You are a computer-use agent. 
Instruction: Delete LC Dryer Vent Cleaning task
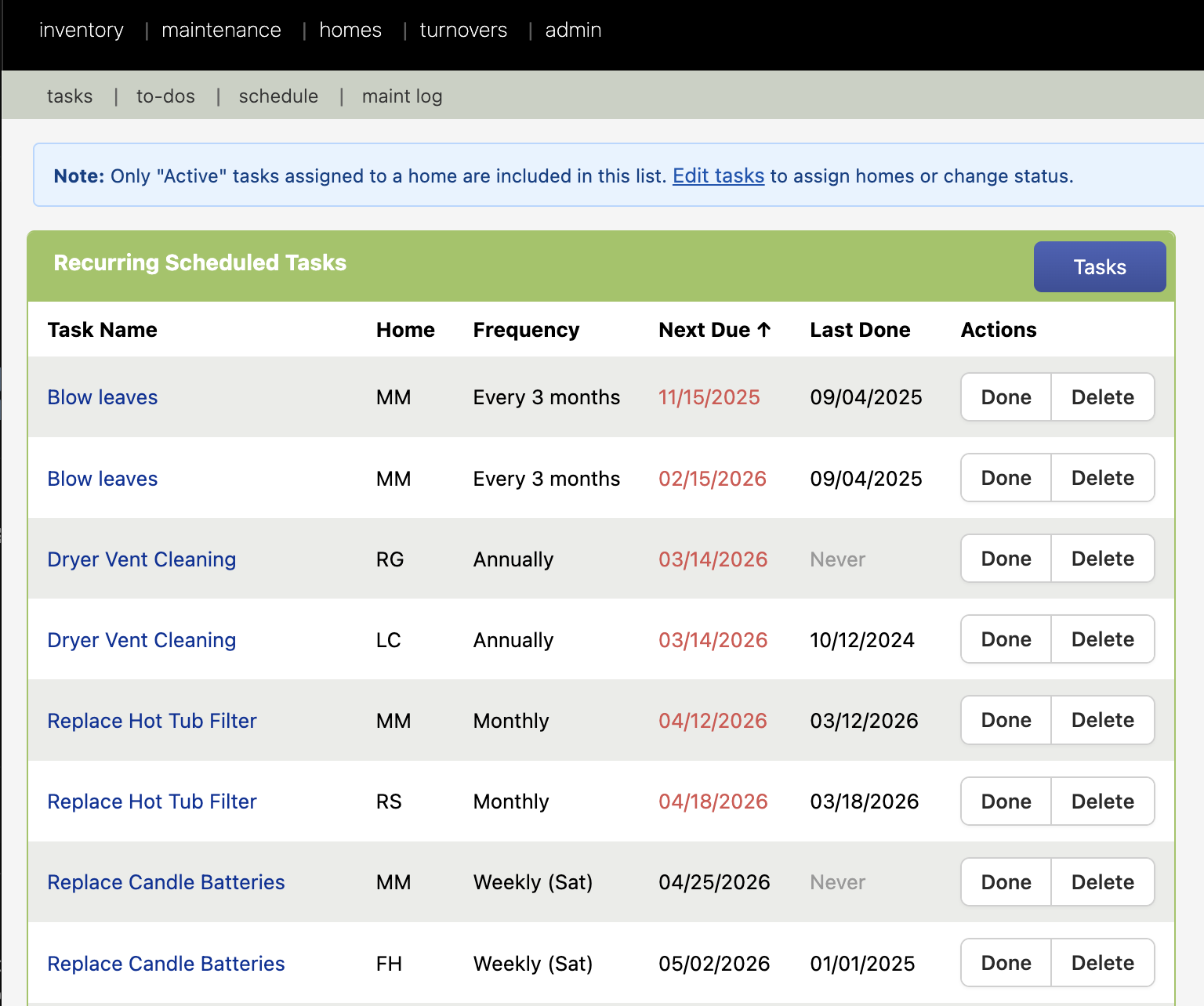point(1102,639)
